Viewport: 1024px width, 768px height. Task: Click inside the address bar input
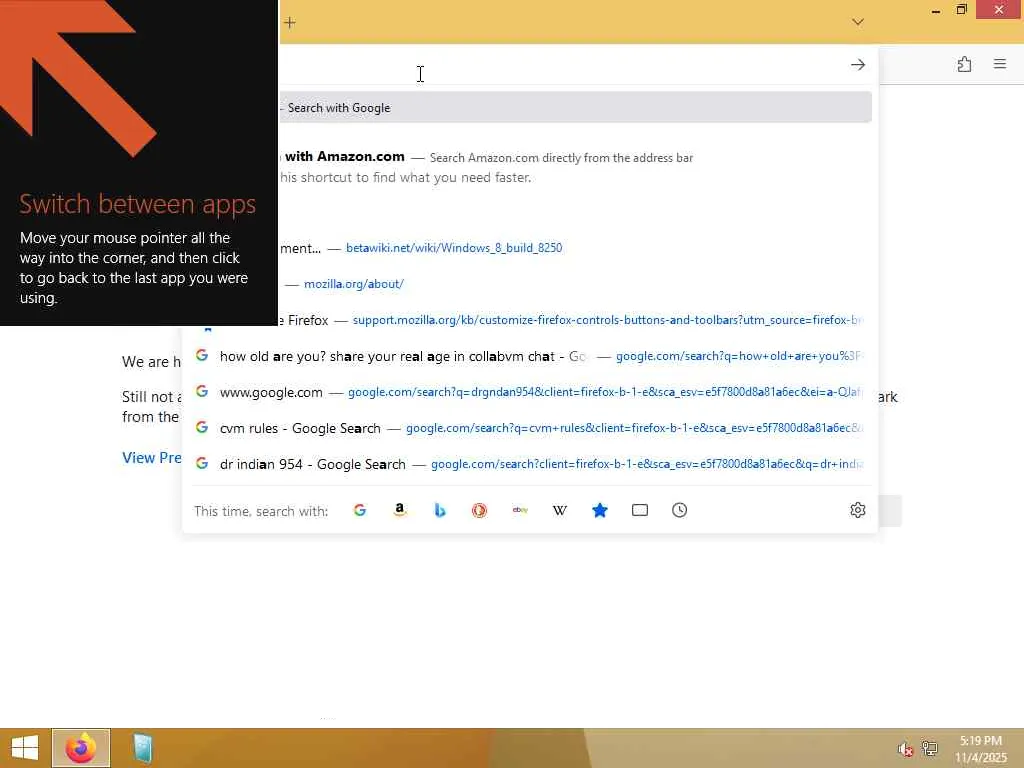pyautogui.click(x=562, y=65)
